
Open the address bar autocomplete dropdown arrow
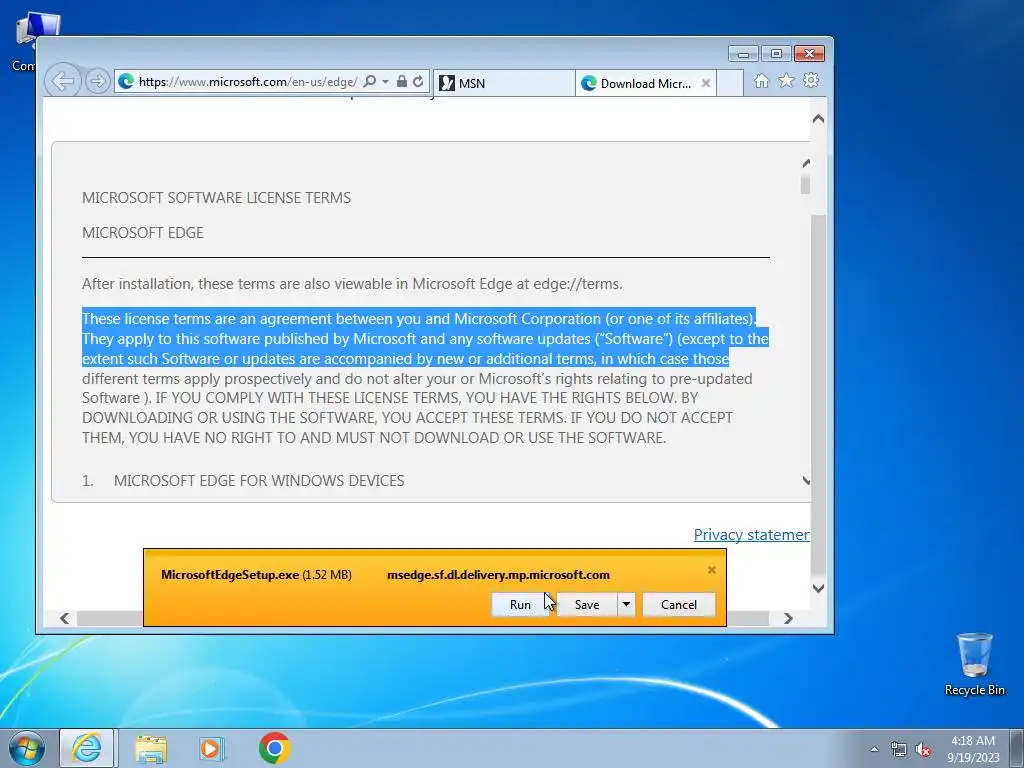tap(385, 82)
